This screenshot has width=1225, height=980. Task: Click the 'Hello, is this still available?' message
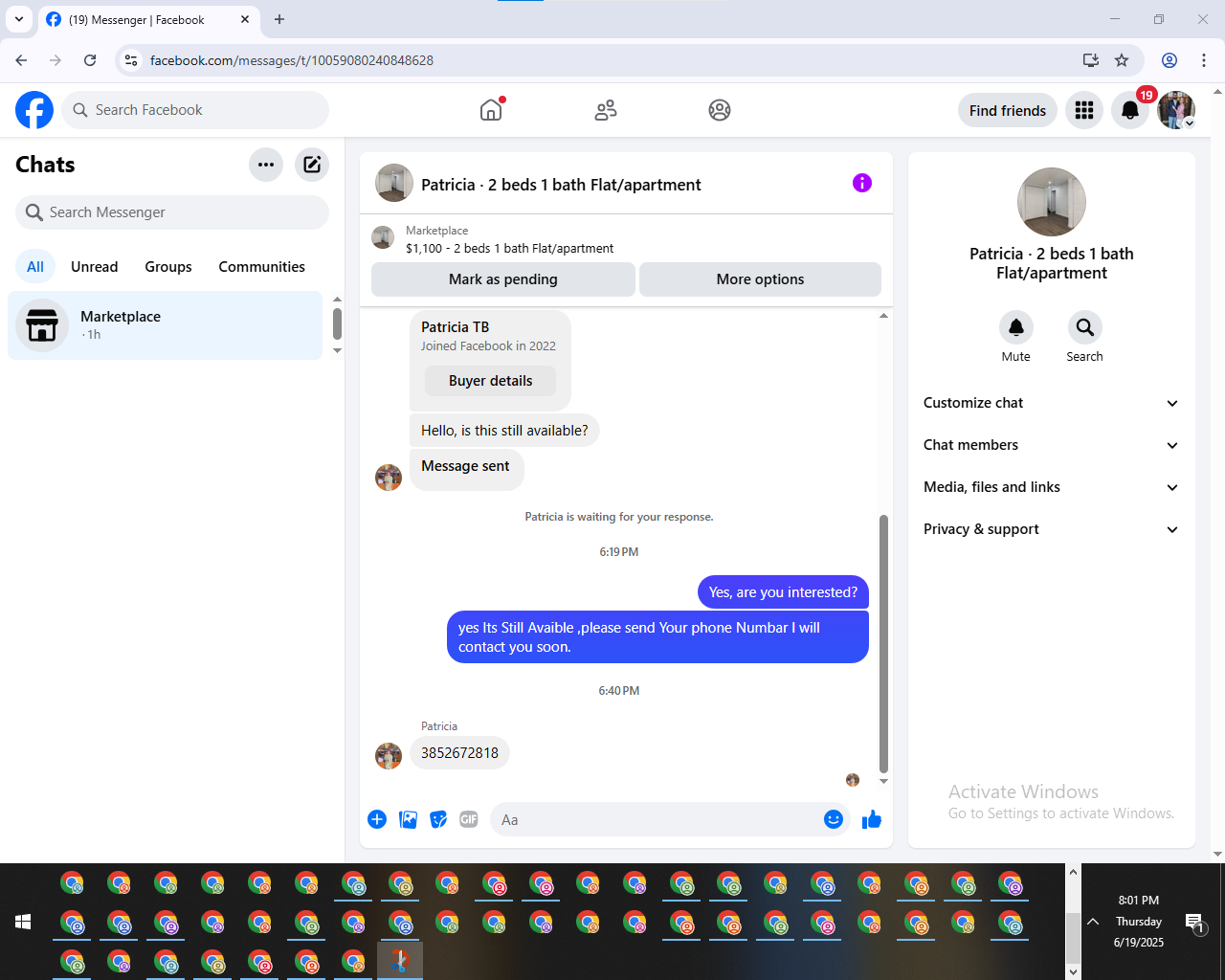tap(505, 431)
